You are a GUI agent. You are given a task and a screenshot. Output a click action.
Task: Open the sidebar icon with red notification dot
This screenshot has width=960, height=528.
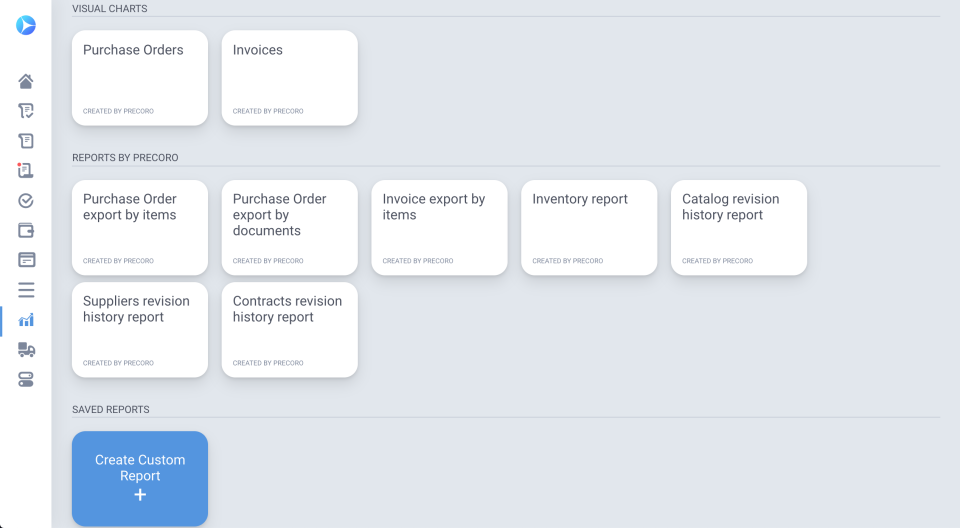pyautogui.click(x=26, y=171)
